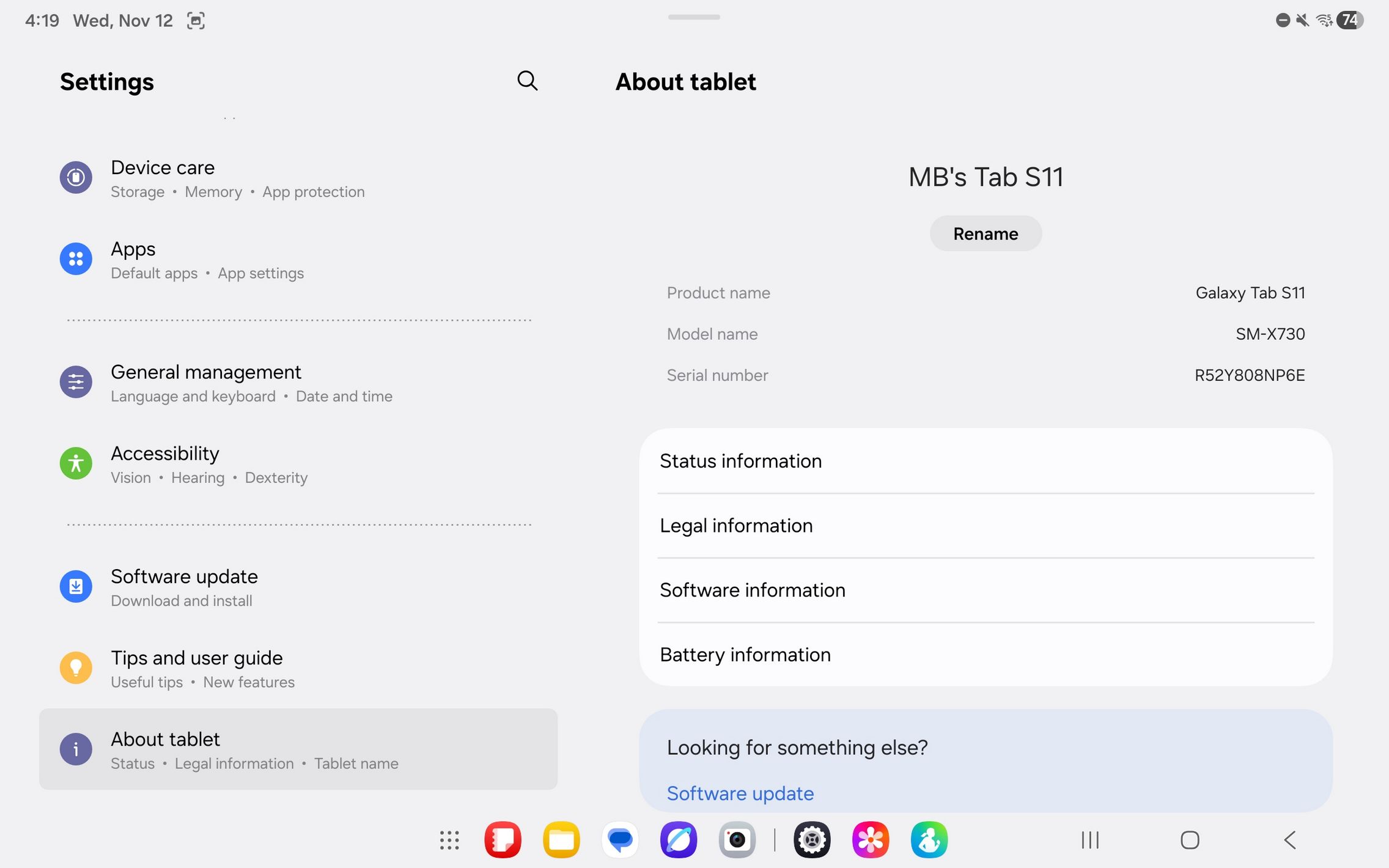Launch the Camera app from taskbar
Image resolution: width=1389 pixels, height=868 pixels.
pyautogui.click(x=737, y=840)
